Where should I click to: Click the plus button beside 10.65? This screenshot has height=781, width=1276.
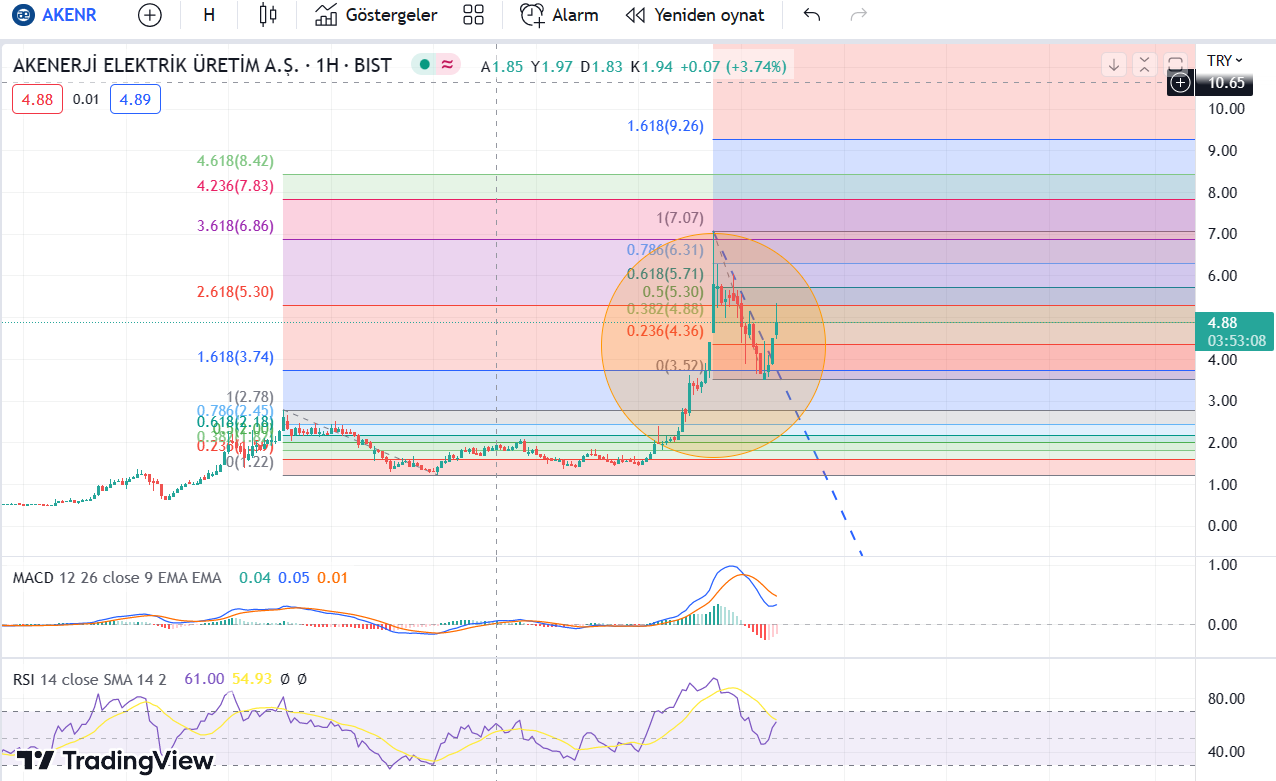coord(1181,83)
